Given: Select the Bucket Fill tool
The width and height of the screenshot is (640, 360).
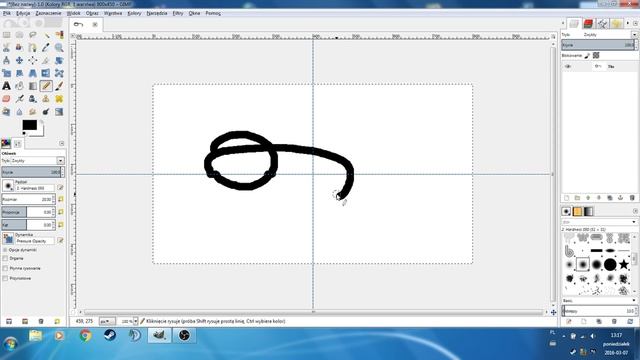Looking at the screenshot, I should click(x=20, y=86).
